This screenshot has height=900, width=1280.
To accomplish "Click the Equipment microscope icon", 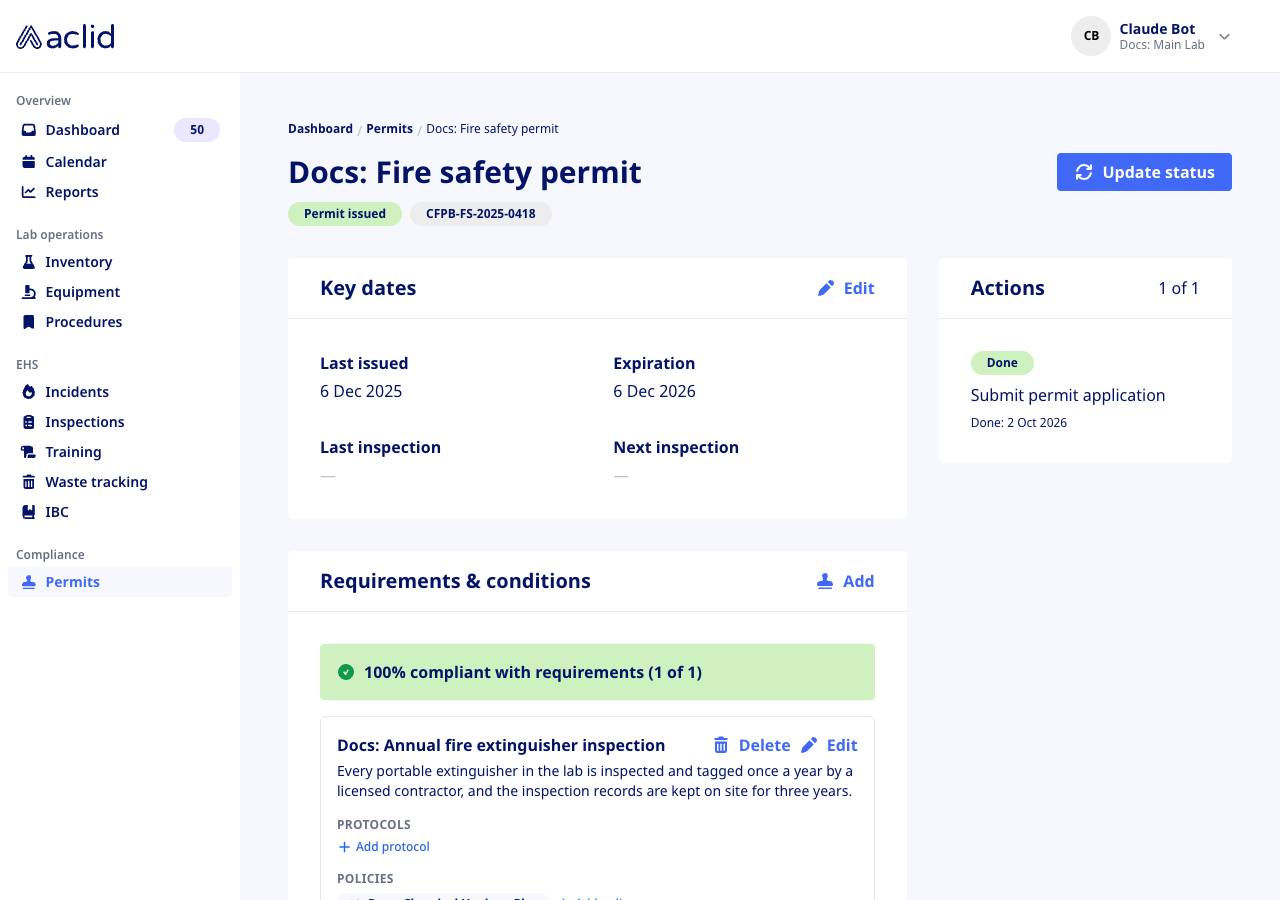I will click(29, 292).
